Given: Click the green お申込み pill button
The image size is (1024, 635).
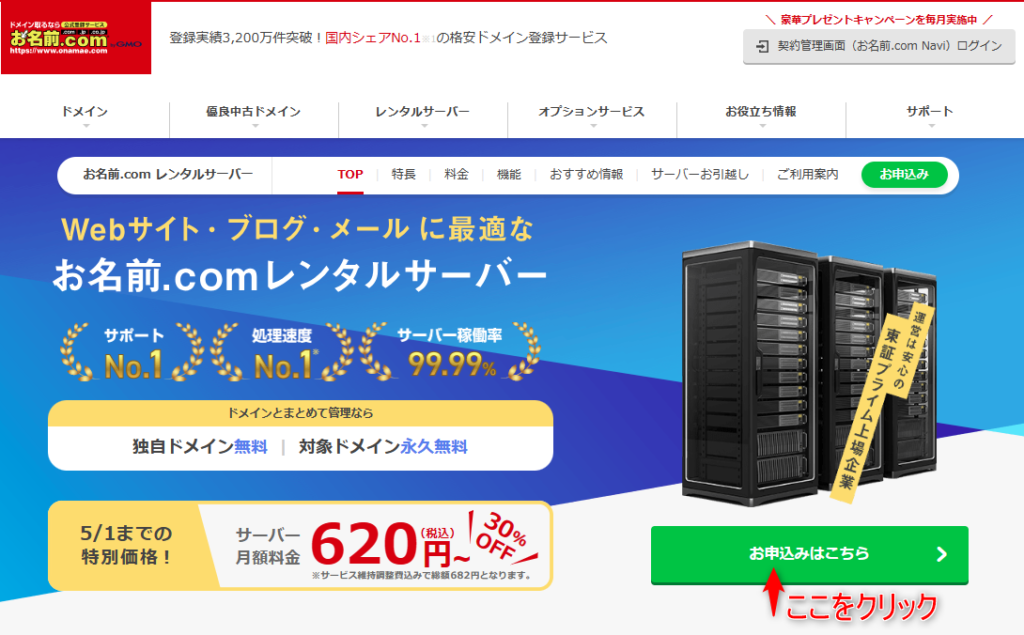Looking at the screenshot, I should 904,174.
